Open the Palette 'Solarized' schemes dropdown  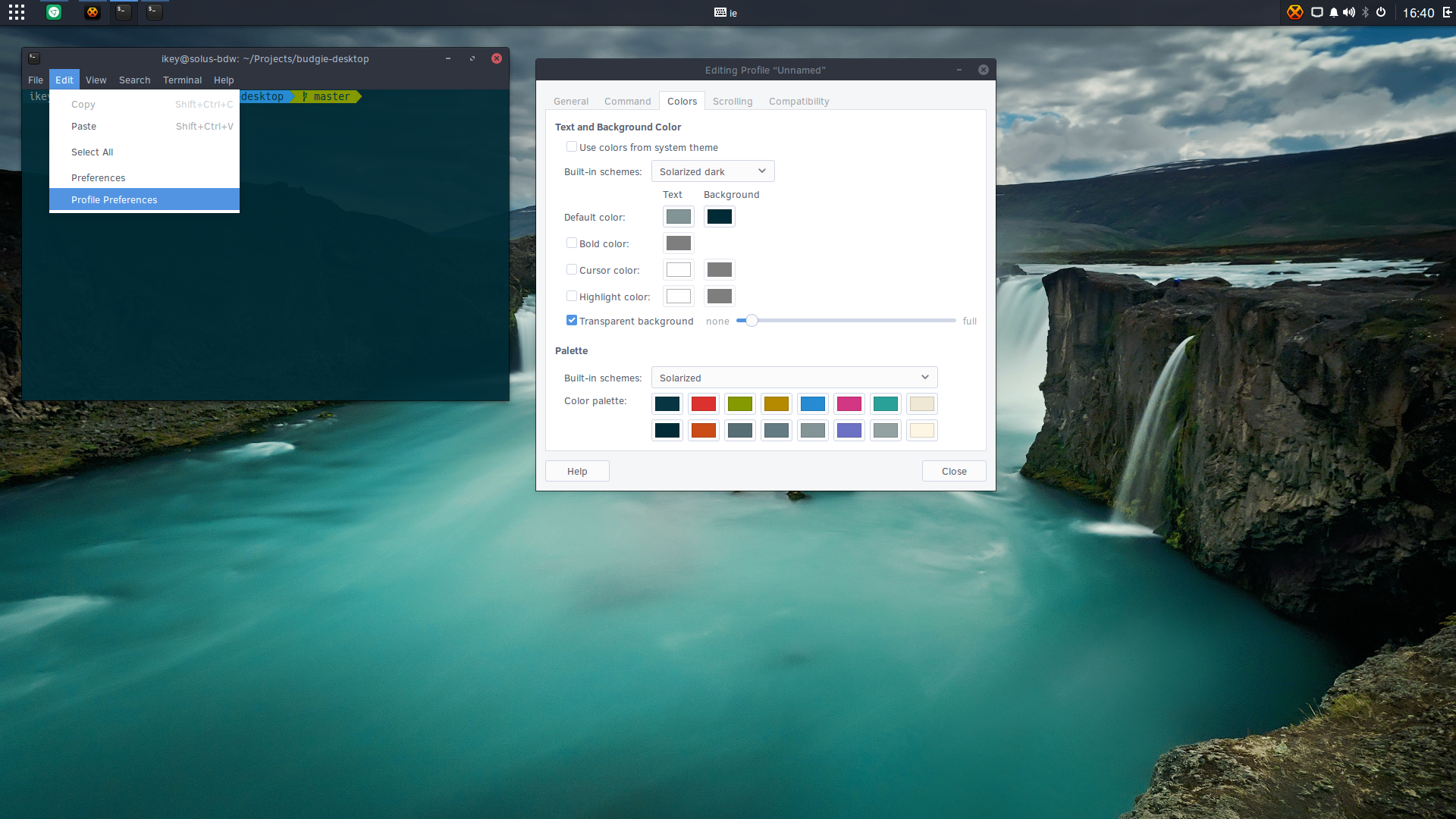[794, 378]
